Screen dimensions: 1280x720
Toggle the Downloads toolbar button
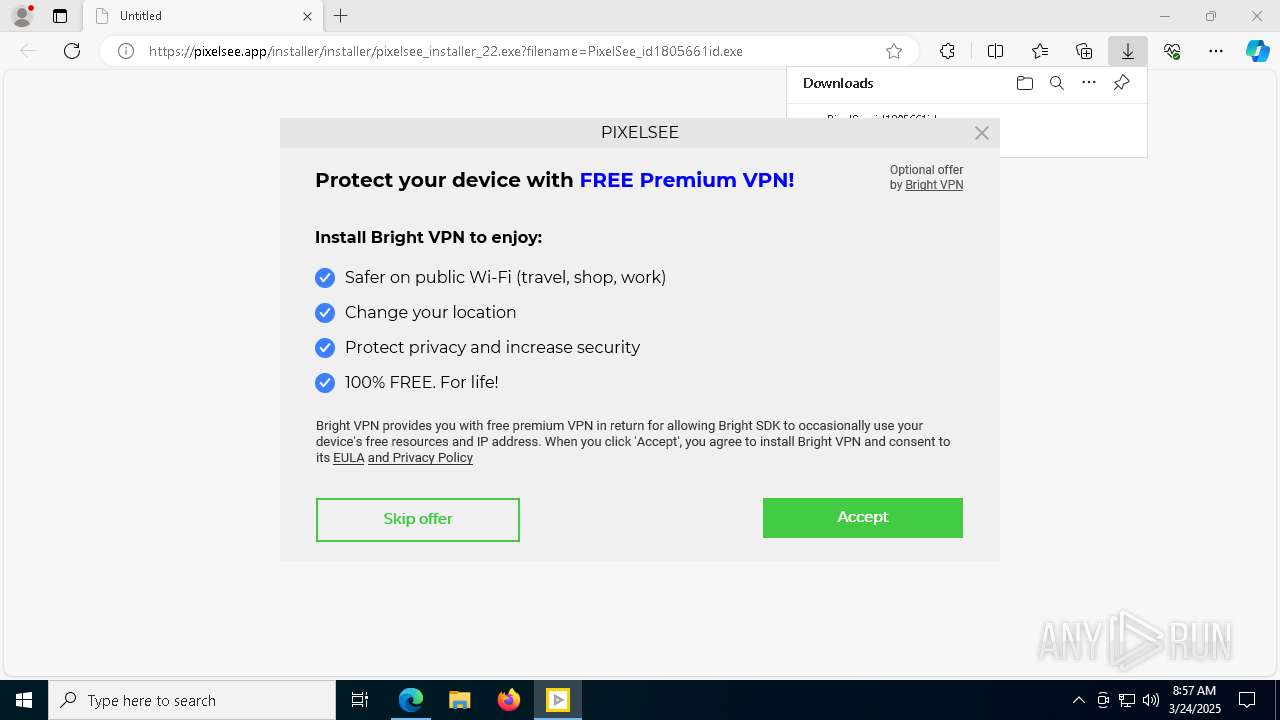(x=1127, y=51)
